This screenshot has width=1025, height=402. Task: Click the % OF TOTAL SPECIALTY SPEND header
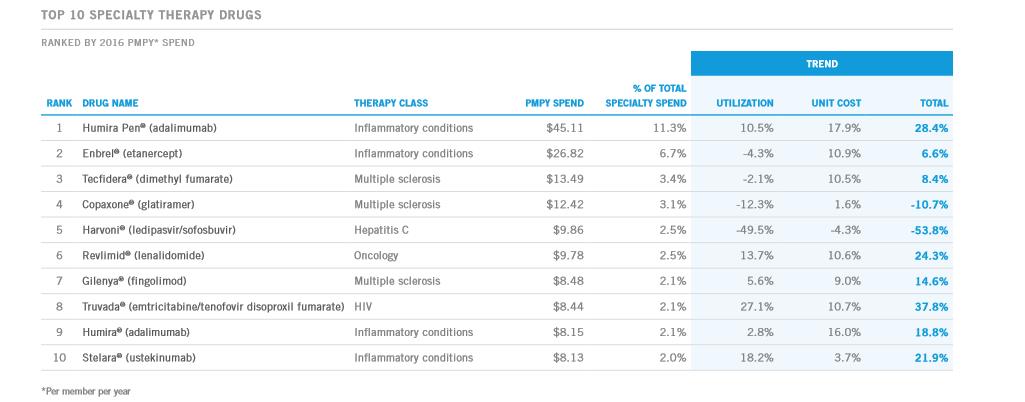click(646, 96)
